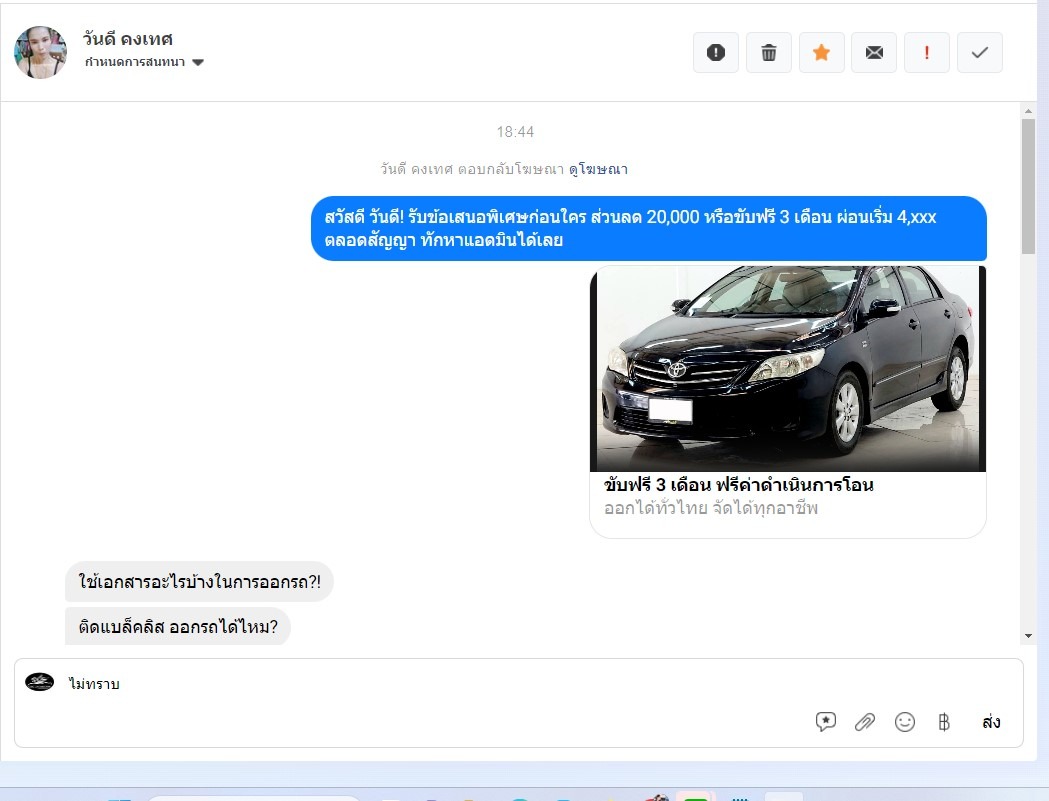The image size is (1049, 801).
Task: Mark conversation as spam icon
Action: [x=715, y=52]
